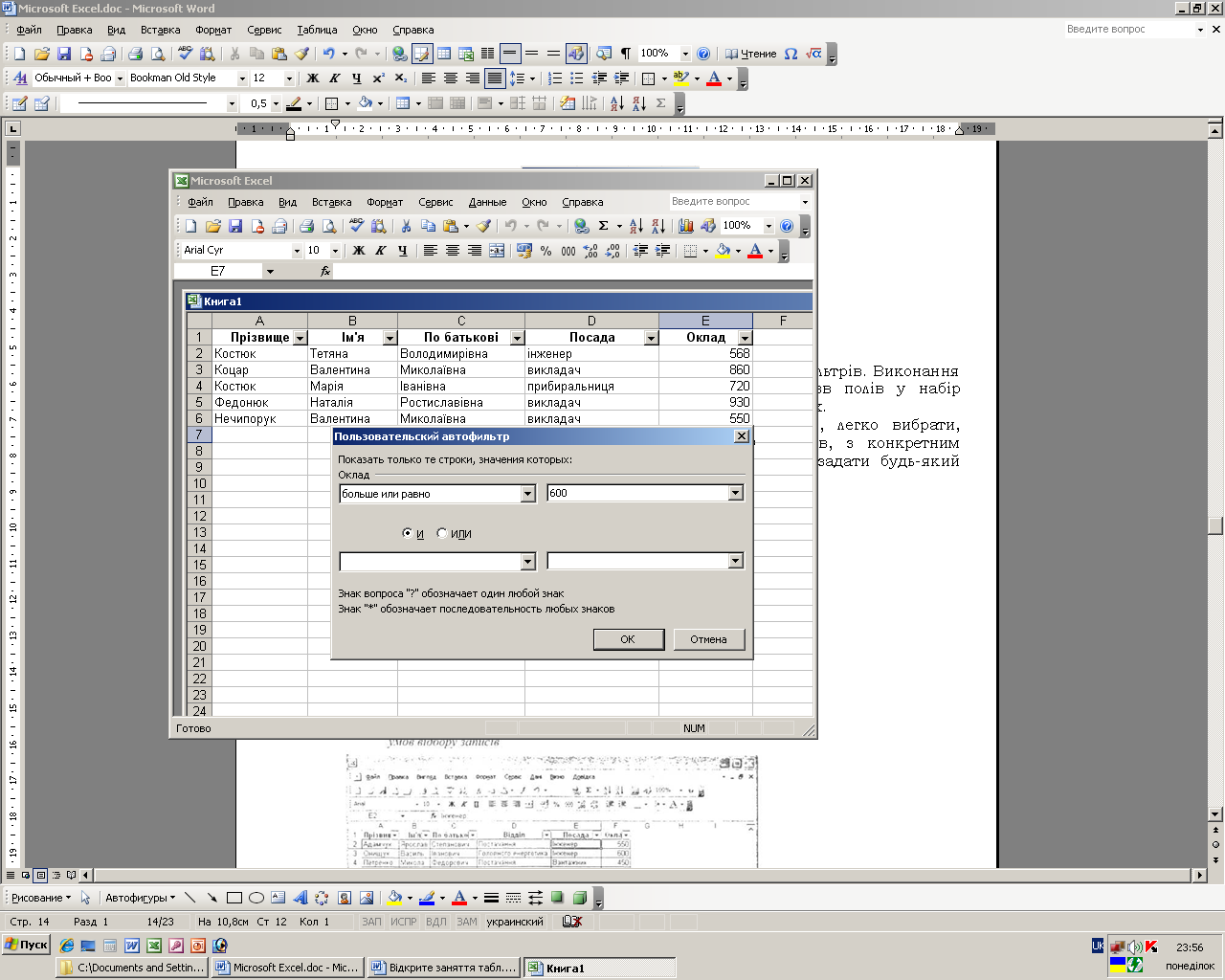
Task: Click Word highlight color button
Action: coord(681,78)
